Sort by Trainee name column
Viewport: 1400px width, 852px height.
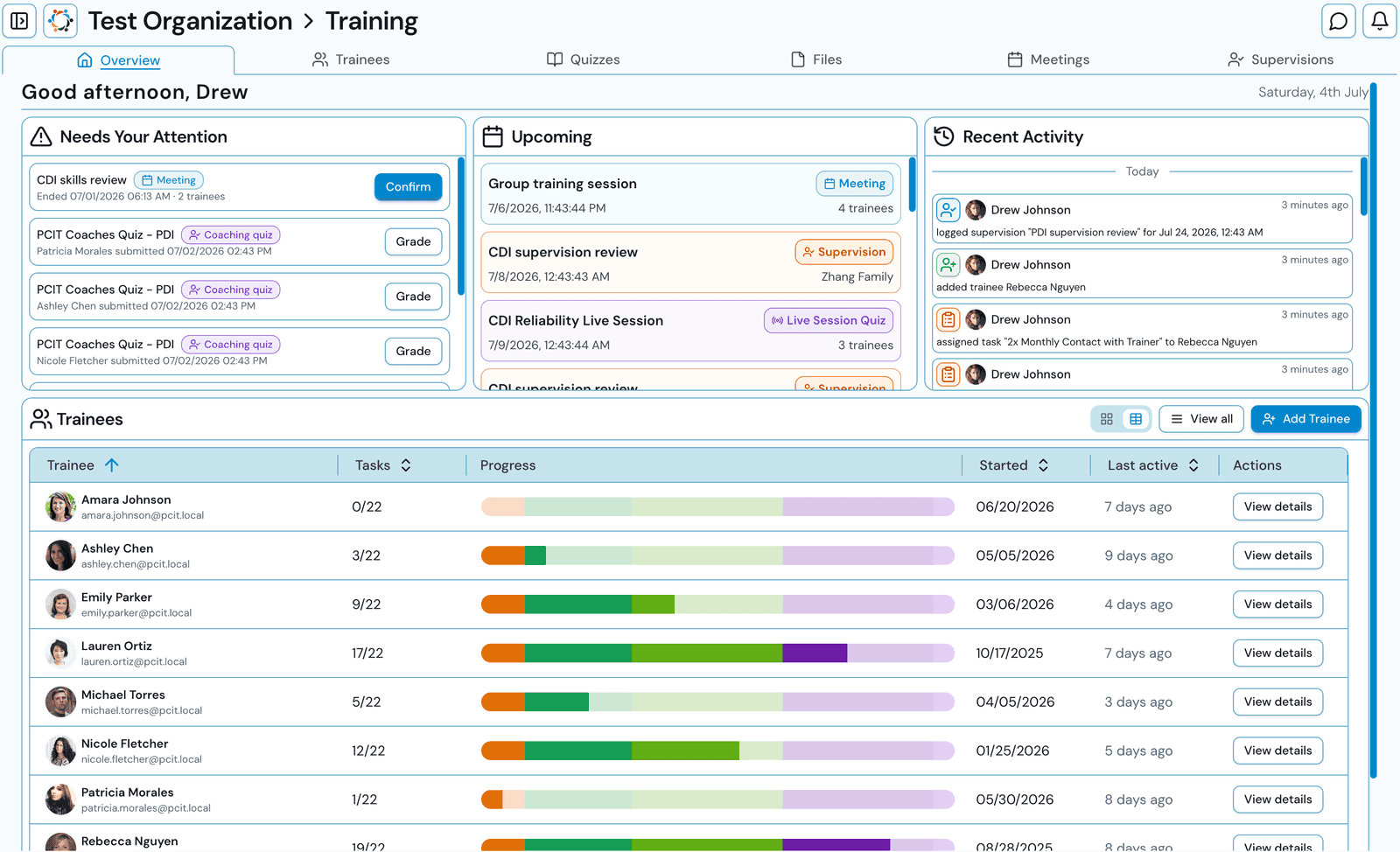(83, 465)
